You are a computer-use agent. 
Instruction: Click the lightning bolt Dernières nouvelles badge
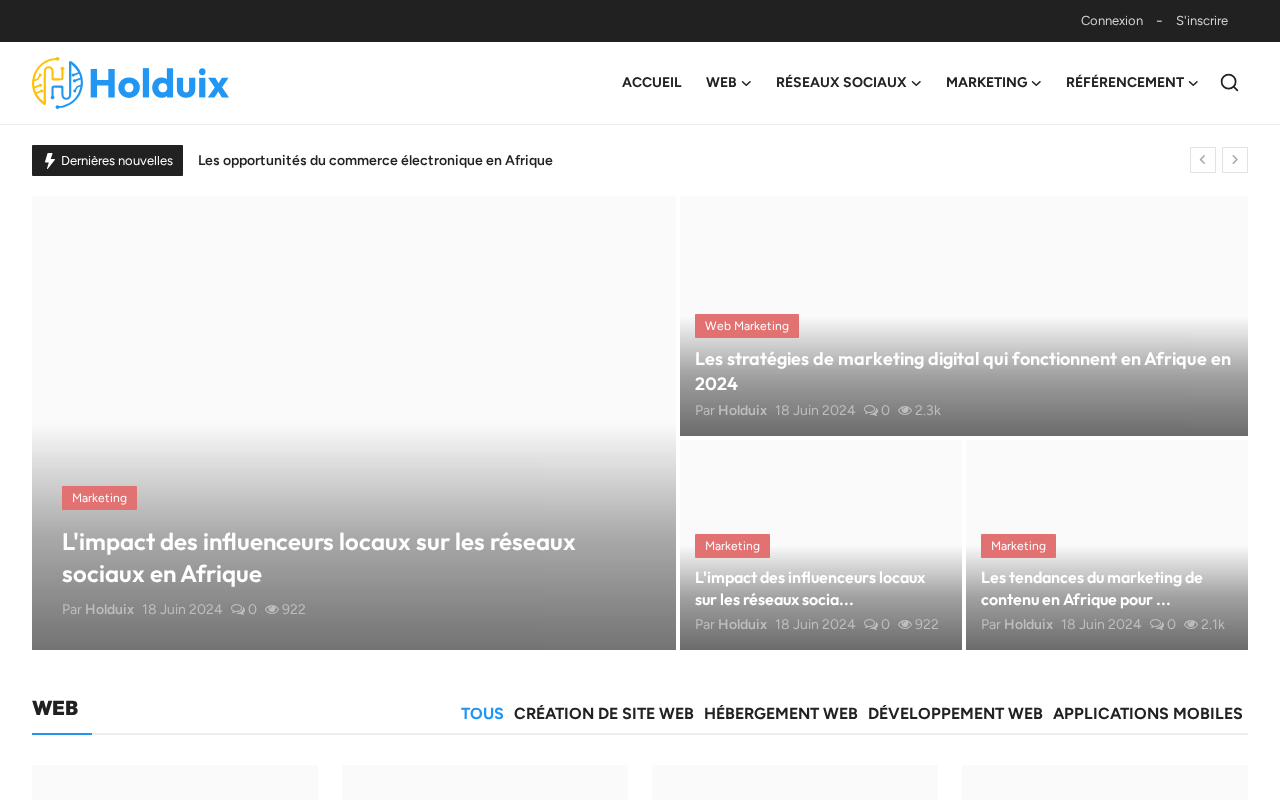107,160
